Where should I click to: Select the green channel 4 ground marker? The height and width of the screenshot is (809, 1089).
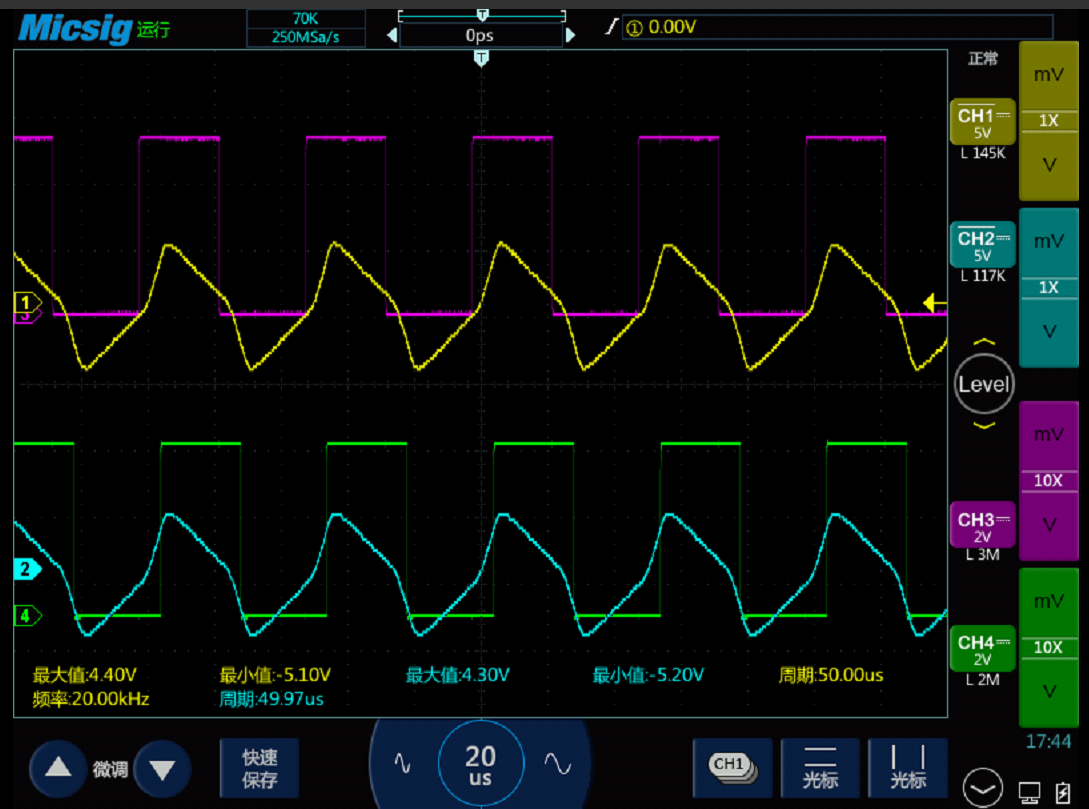[x=28, y=616]
